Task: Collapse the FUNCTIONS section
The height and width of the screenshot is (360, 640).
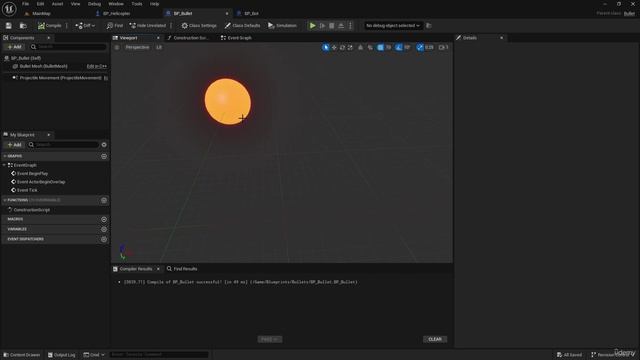Action: (x=5, y=200)
